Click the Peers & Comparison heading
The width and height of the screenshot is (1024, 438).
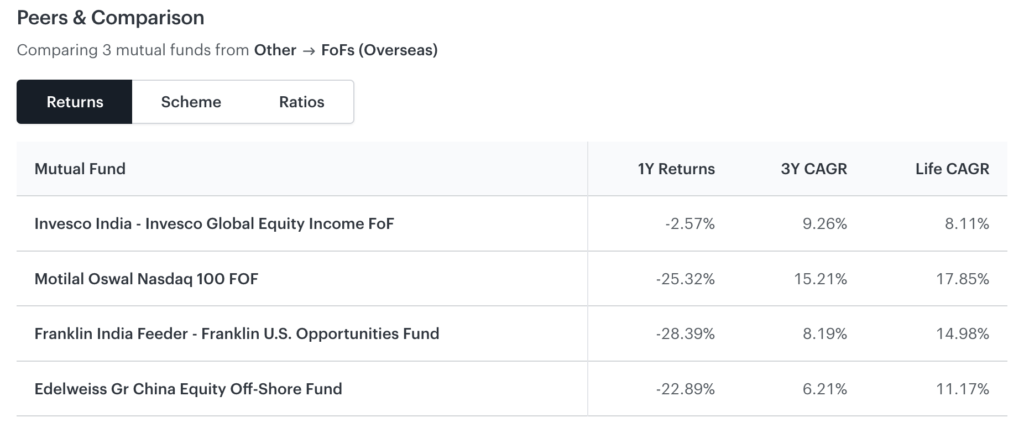pos(110,18)
